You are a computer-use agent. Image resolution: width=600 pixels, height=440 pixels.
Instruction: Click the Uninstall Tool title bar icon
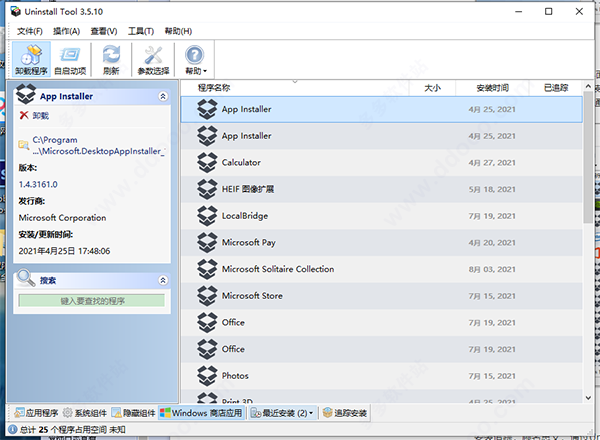(15, 11)
